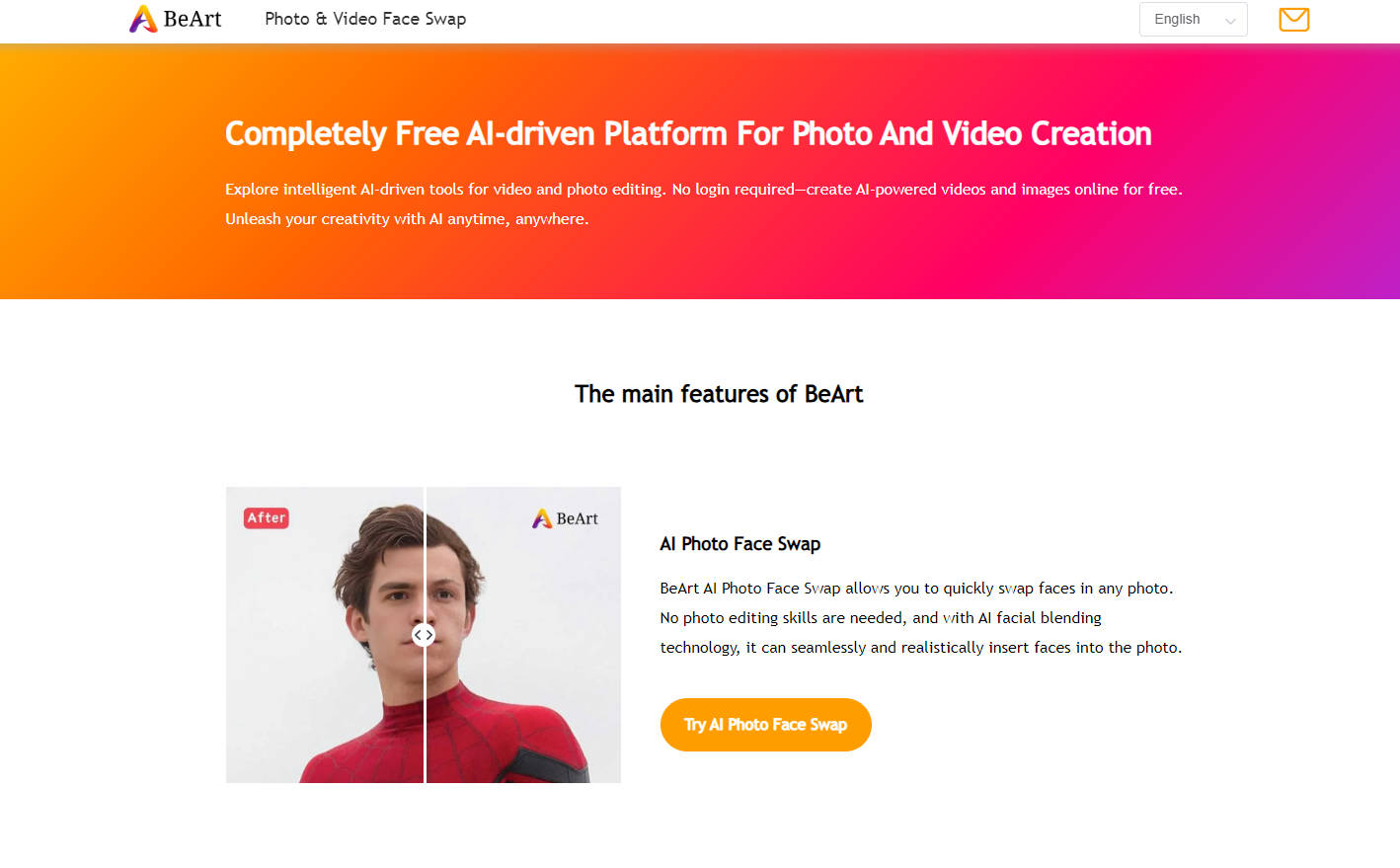The width and height of the screenshot is (1400, 868).
Task: Click the mail icon at top right
Action: [x=1293, y=19]
